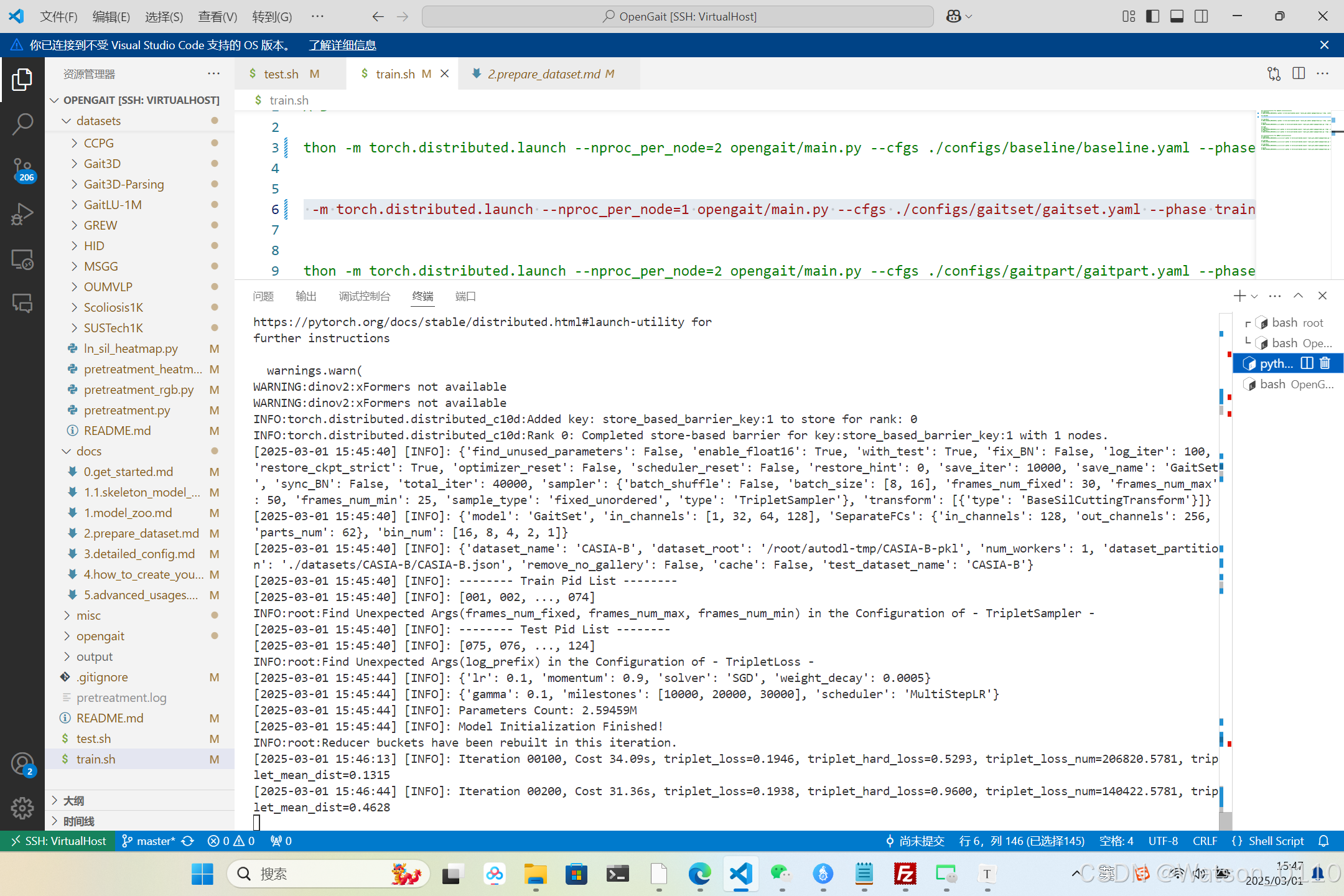Screen dimensions: 1344x896
Task: Open new terminal launch profile dropdown
Action: 1254,297
